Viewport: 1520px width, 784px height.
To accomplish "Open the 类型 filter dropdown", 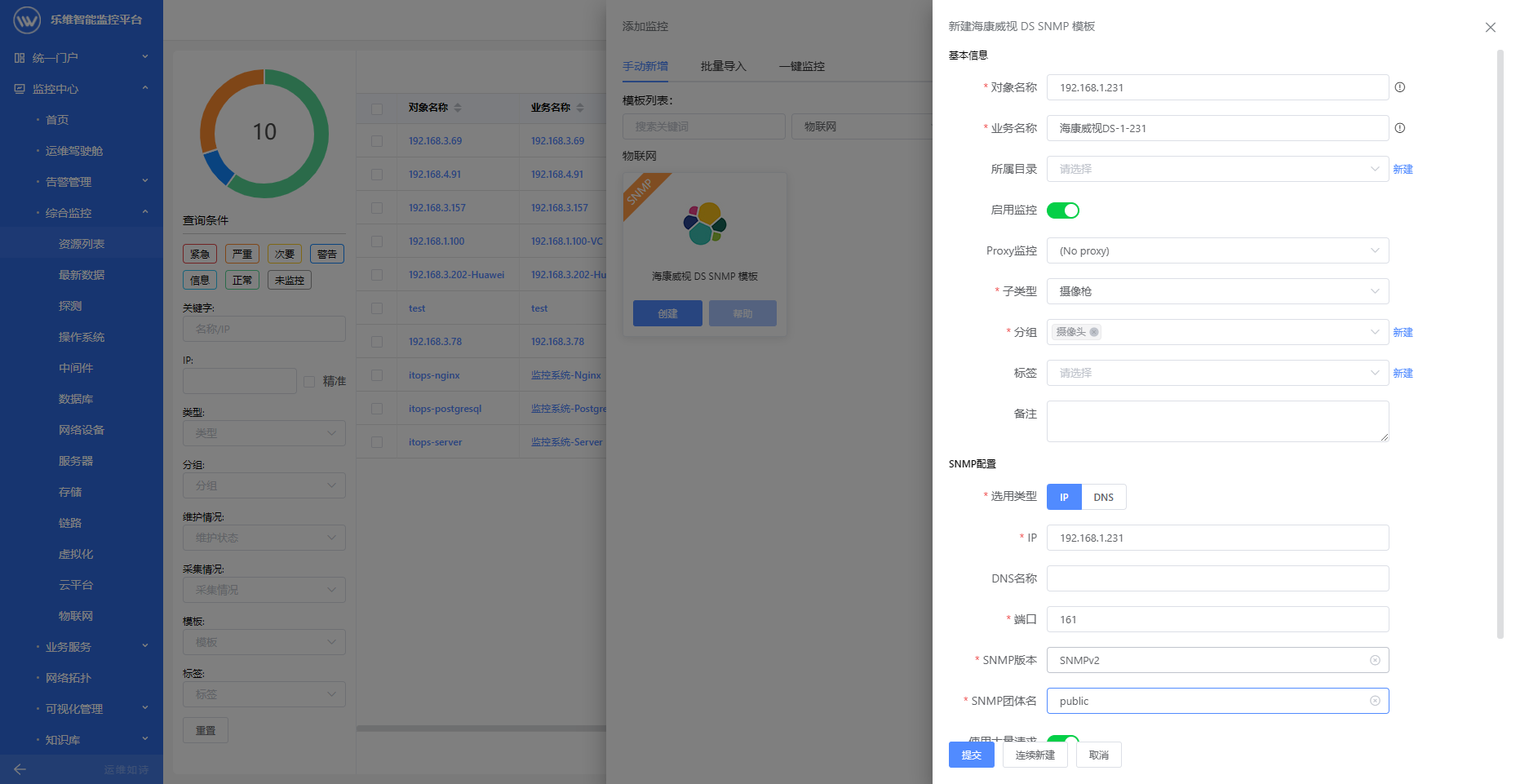I will 264,433.
